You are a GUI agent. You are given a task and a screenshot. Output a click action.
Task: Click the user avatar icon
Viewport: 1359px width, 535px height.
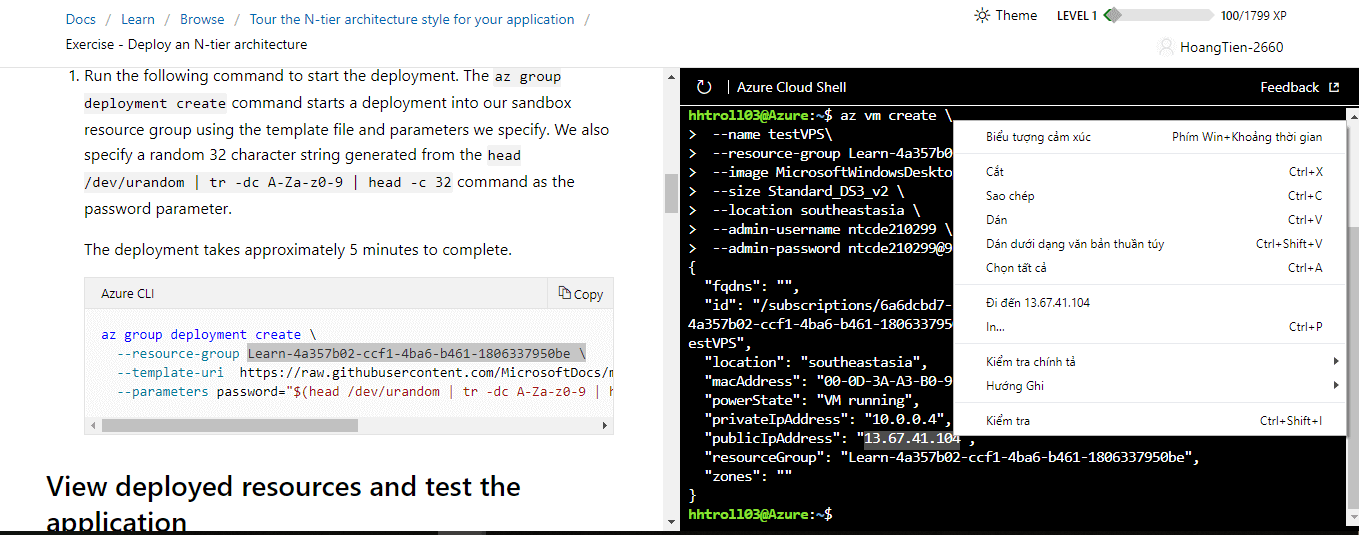[x=1165, y=46]
